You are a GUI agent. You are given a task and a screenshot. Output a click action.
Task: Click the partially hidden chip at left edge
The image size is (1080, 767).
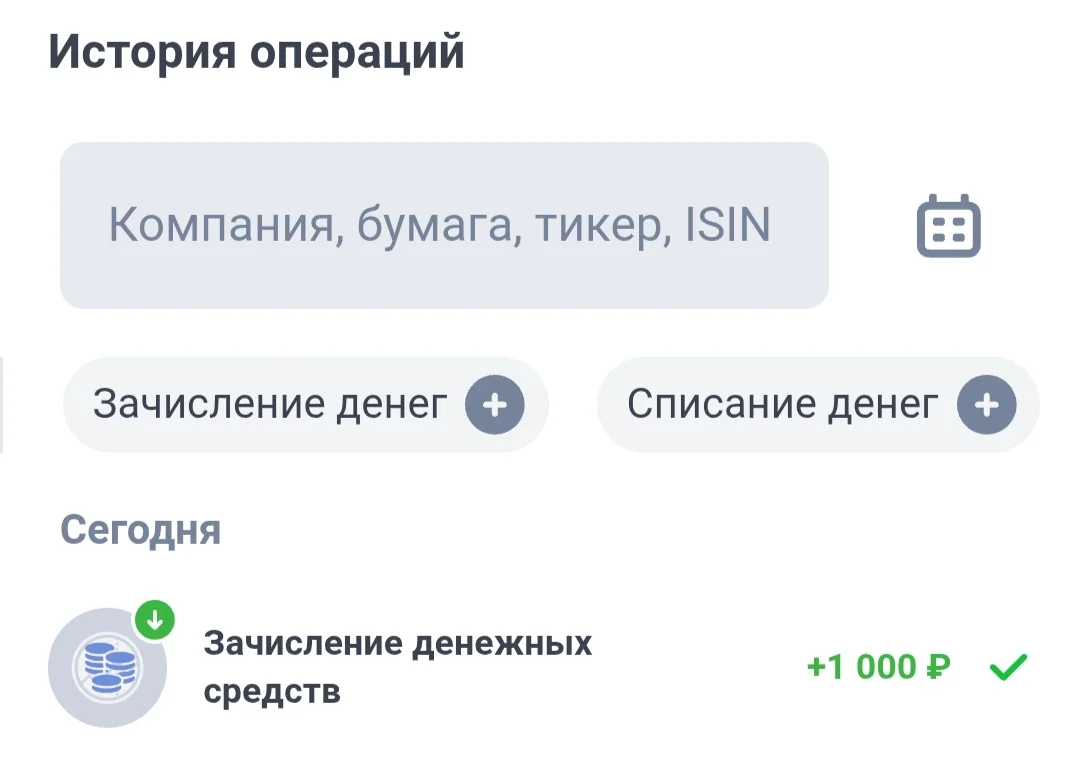click(2, 405)
